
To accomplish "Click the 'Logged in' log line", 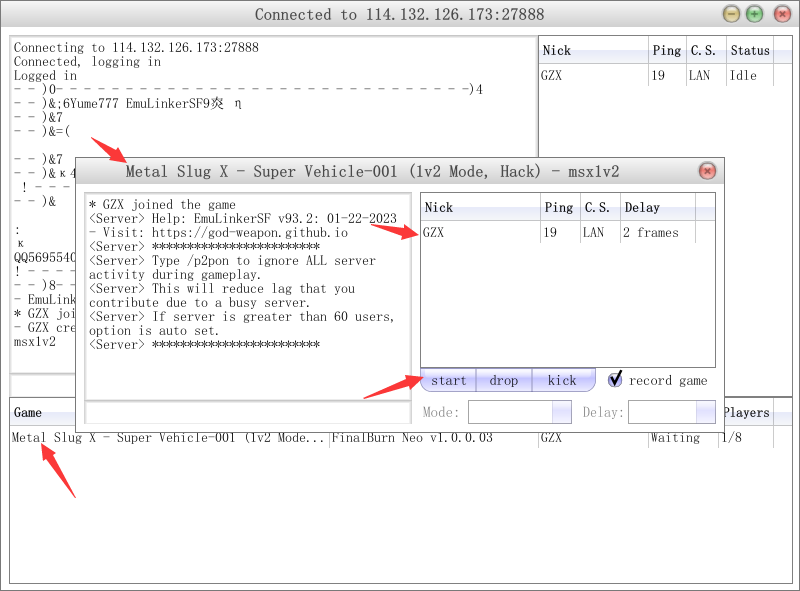I will [45, 76].
